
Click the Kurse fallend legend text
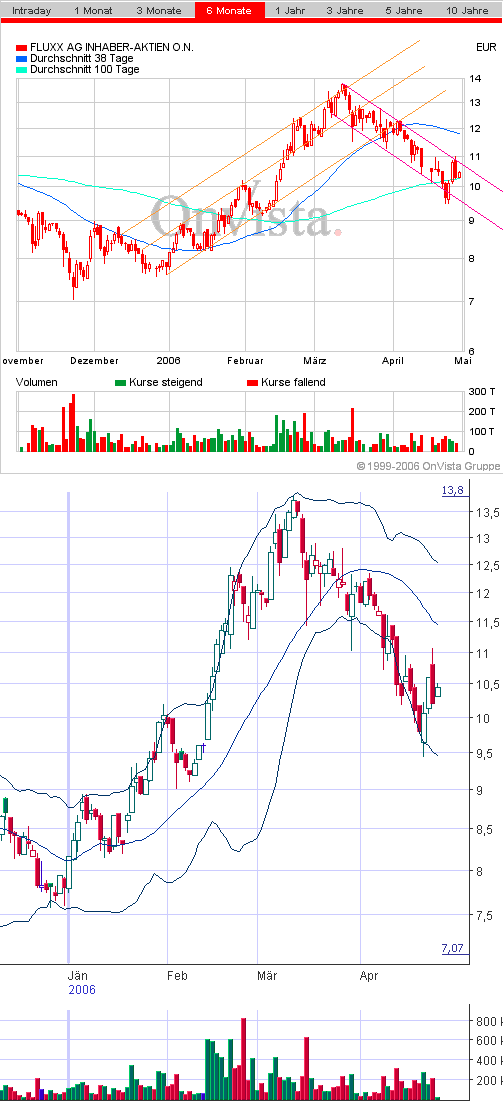pos(293,383)
